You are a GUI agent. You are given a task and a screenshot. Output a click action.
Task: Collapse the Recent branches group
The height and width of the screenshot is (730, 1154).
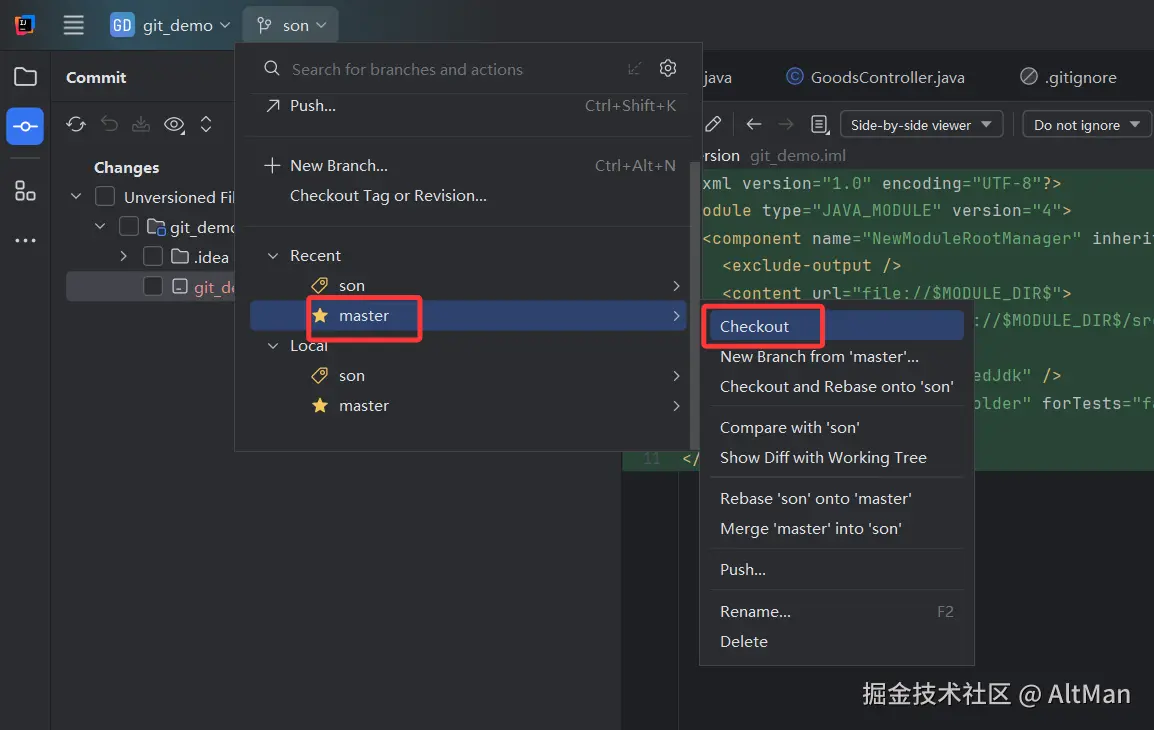[x=273, y=255]
